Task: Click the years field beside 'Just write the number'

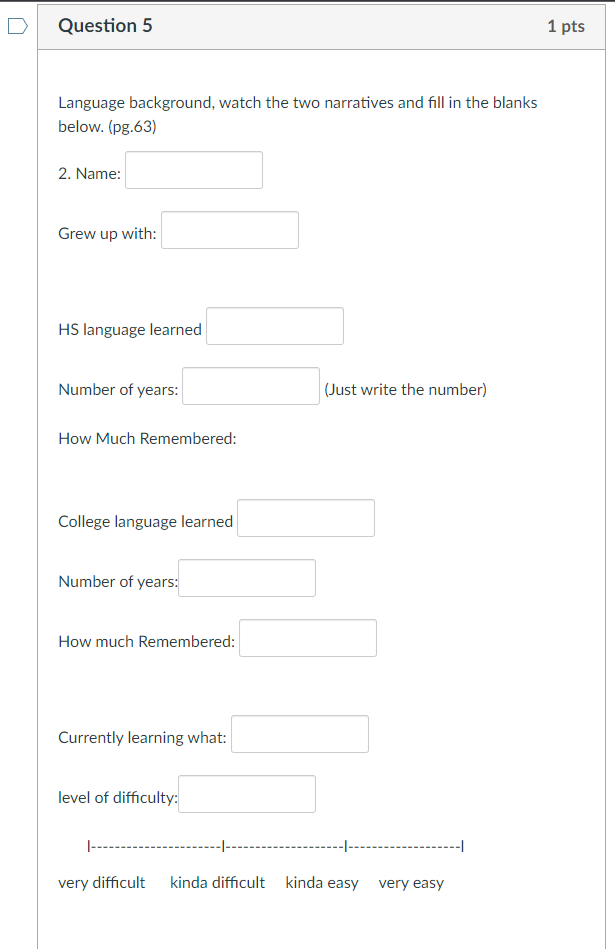Action: [250, 386]
